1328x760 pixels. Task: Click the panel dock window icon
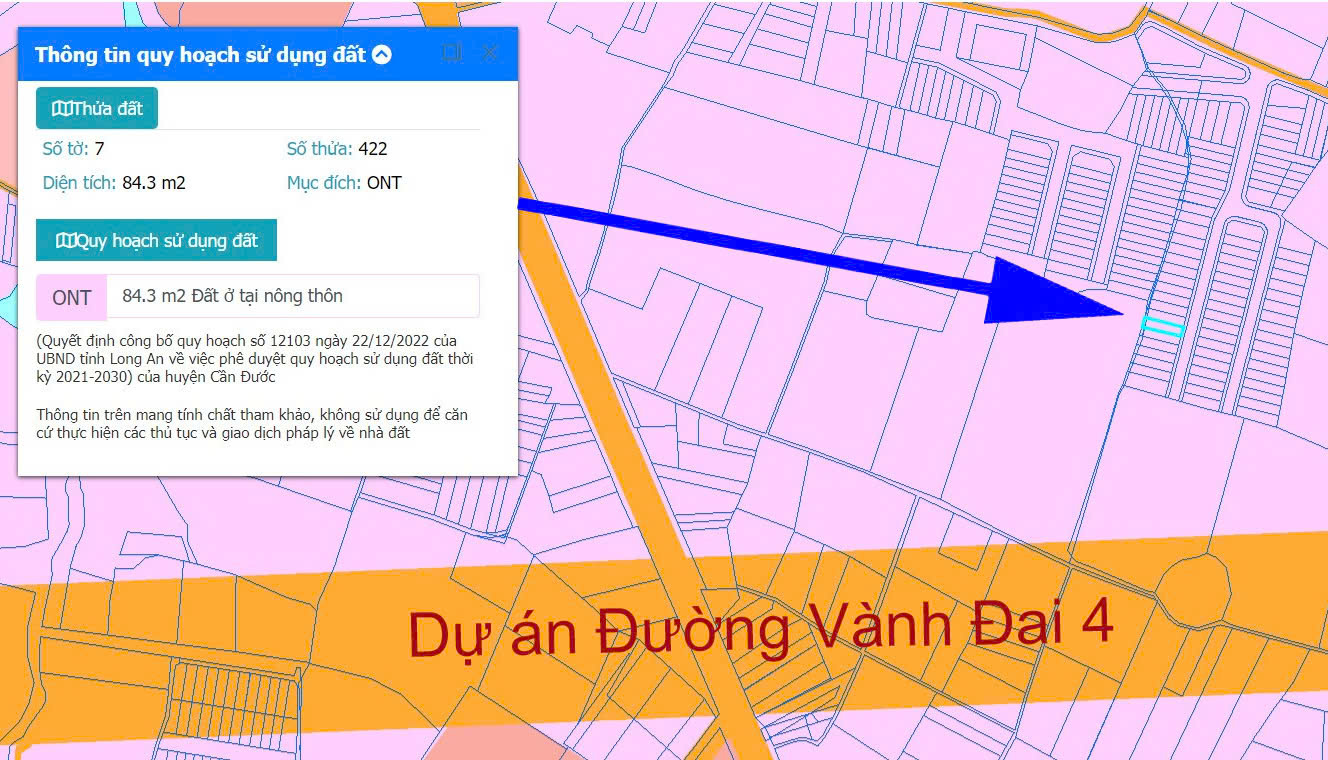[452, 53]
